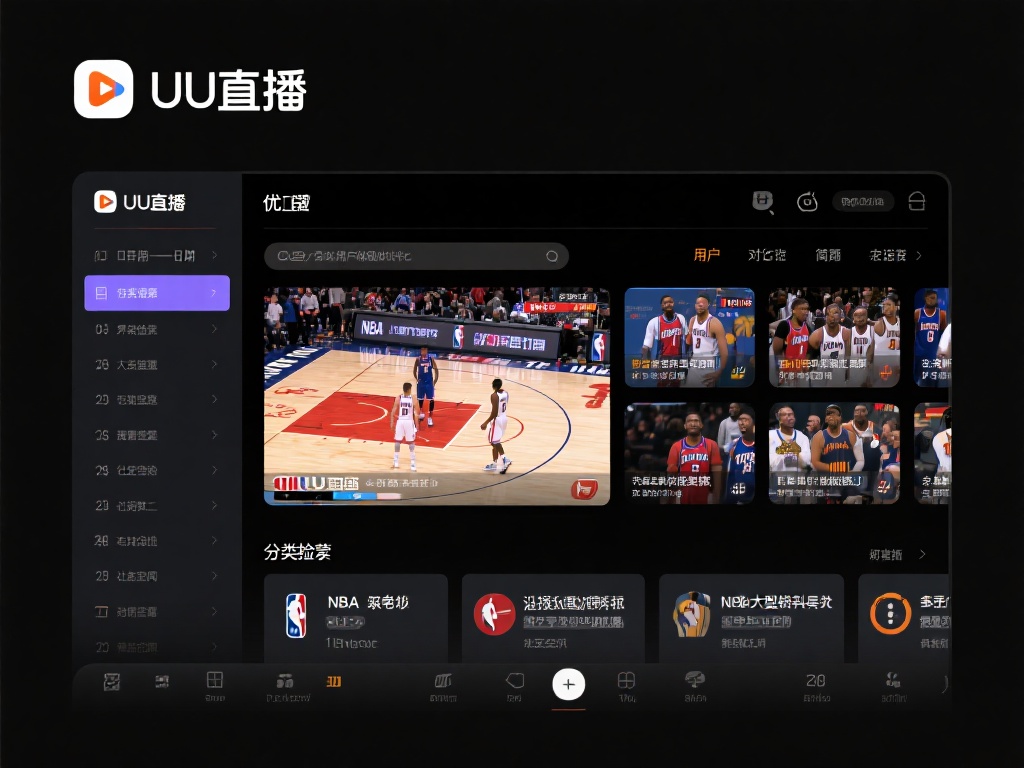The image size is (1024, 768).
Task: Click the lock-shaped icon in the header
Action: tap(916, 202)
